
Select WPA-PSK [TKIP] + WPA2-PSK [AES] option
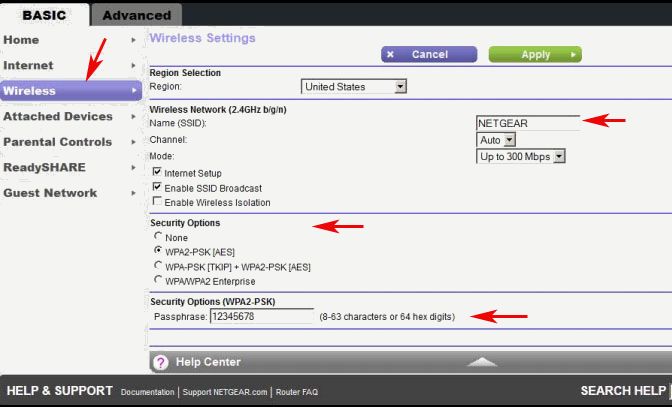coord(158,265)
